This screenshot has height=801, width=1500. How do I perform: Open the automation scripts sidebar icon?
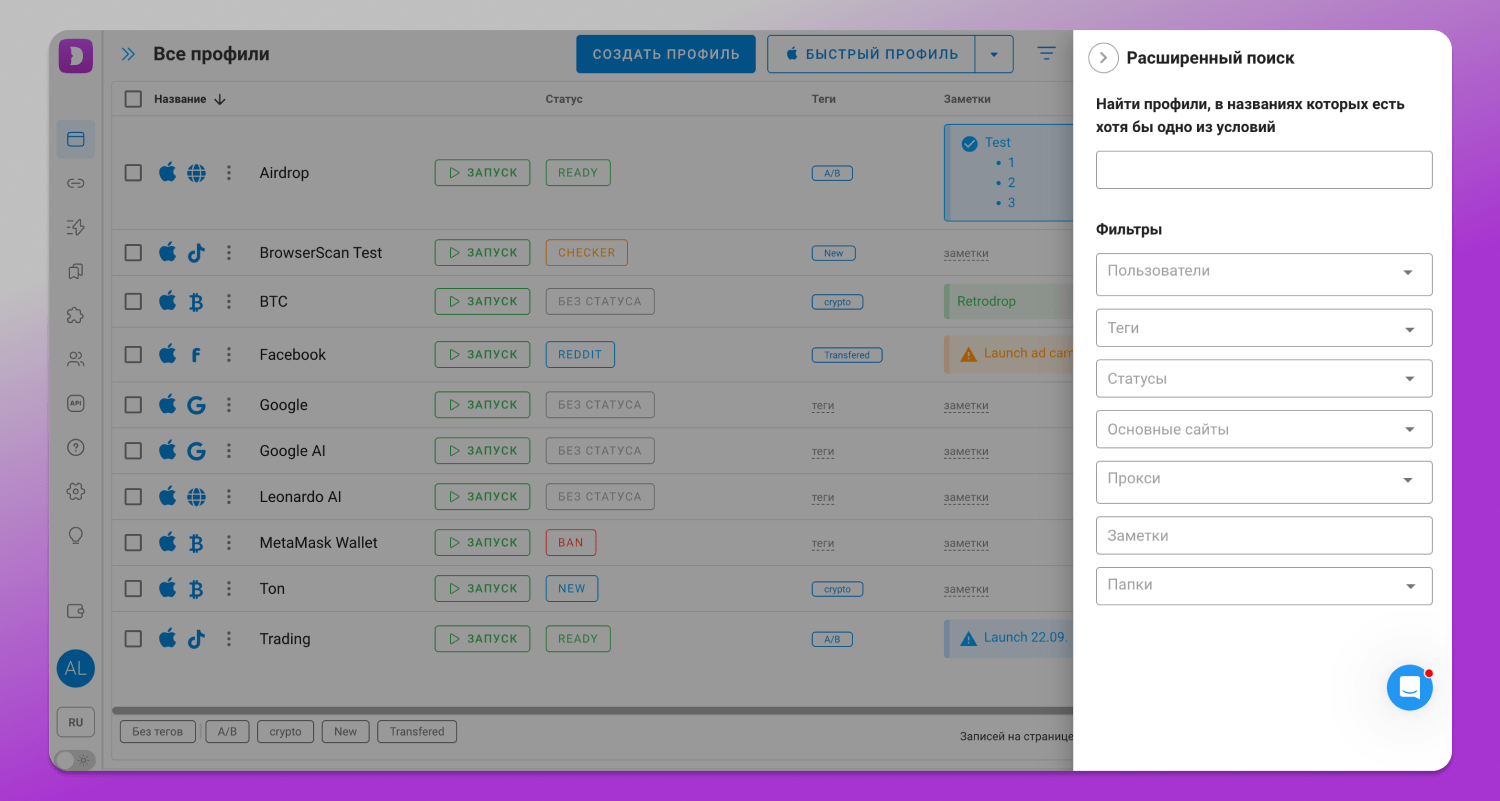76,227
